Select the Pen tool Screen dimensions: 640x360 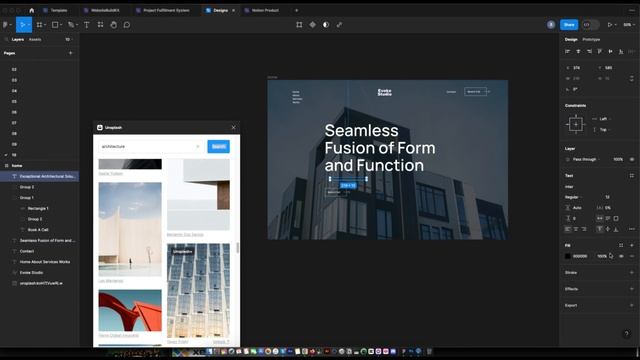point(71,25)
